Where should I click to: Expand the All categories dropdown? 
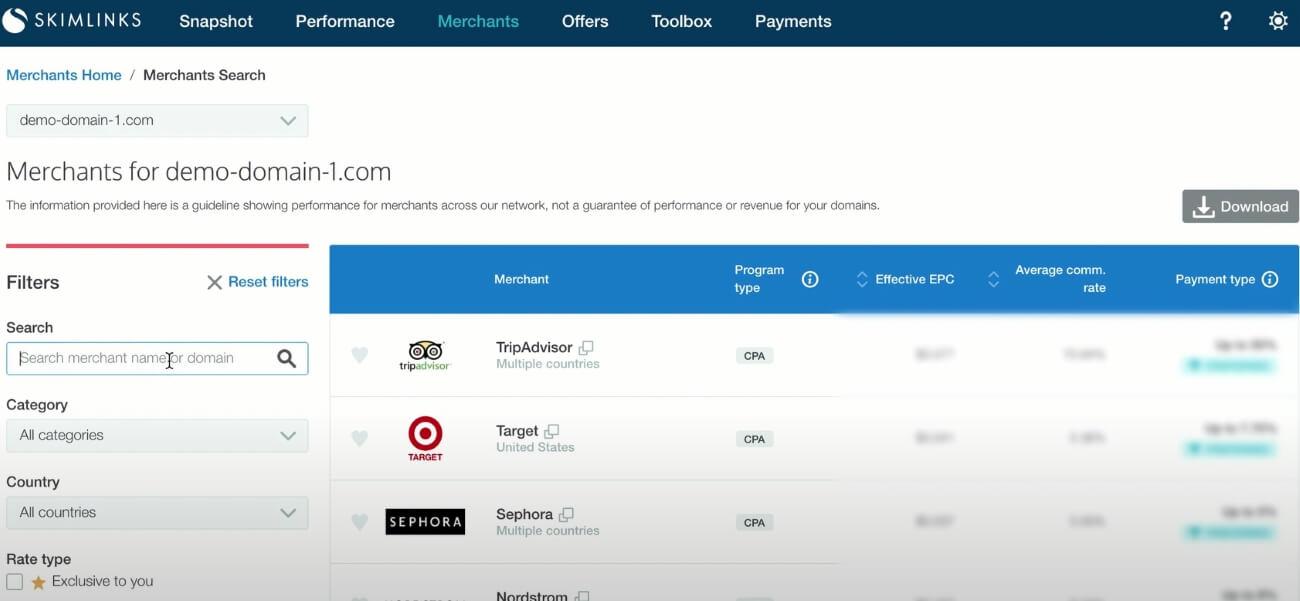tap(157, 435)
